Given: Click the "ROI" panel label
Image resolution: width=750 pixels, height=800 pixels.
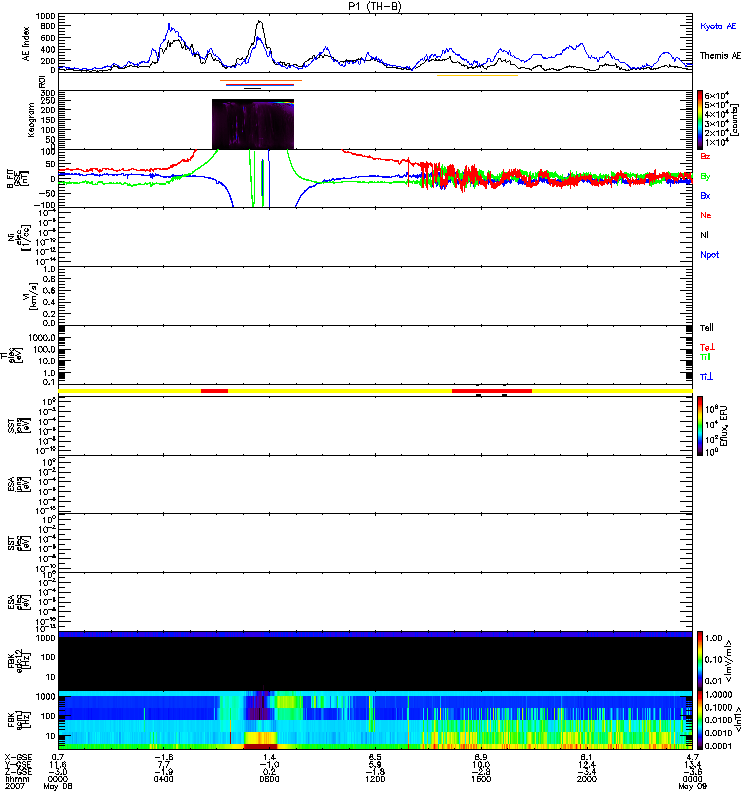Looking at the screenshot, I should (x=42, y=82).
